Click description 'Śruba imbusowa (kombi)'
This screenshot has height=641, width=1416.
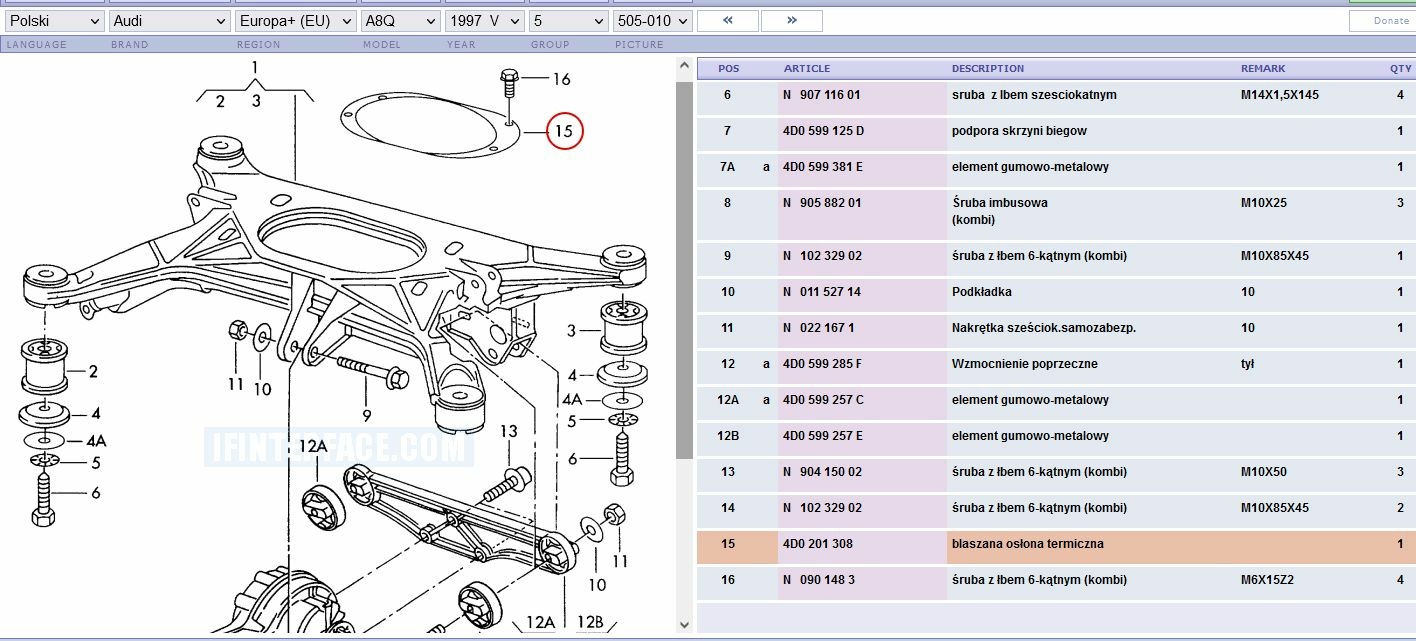(1000, 211)
